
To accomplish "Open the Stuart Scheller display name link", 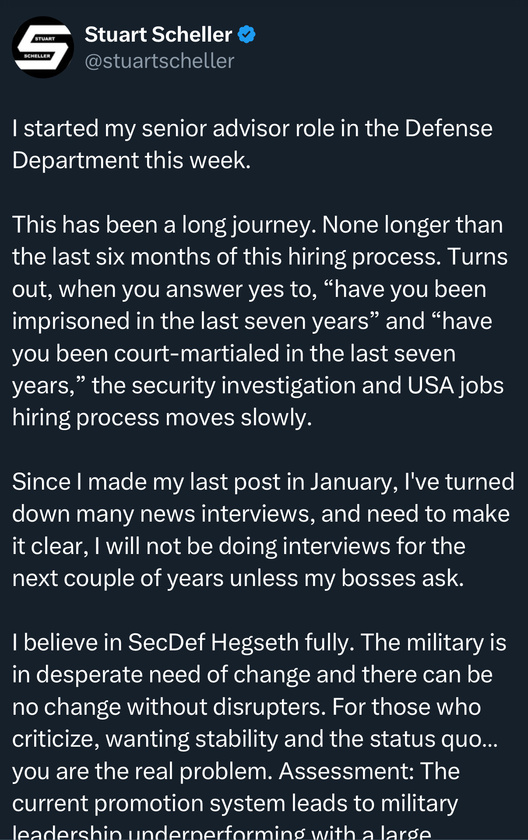I will tap(159, 35).
